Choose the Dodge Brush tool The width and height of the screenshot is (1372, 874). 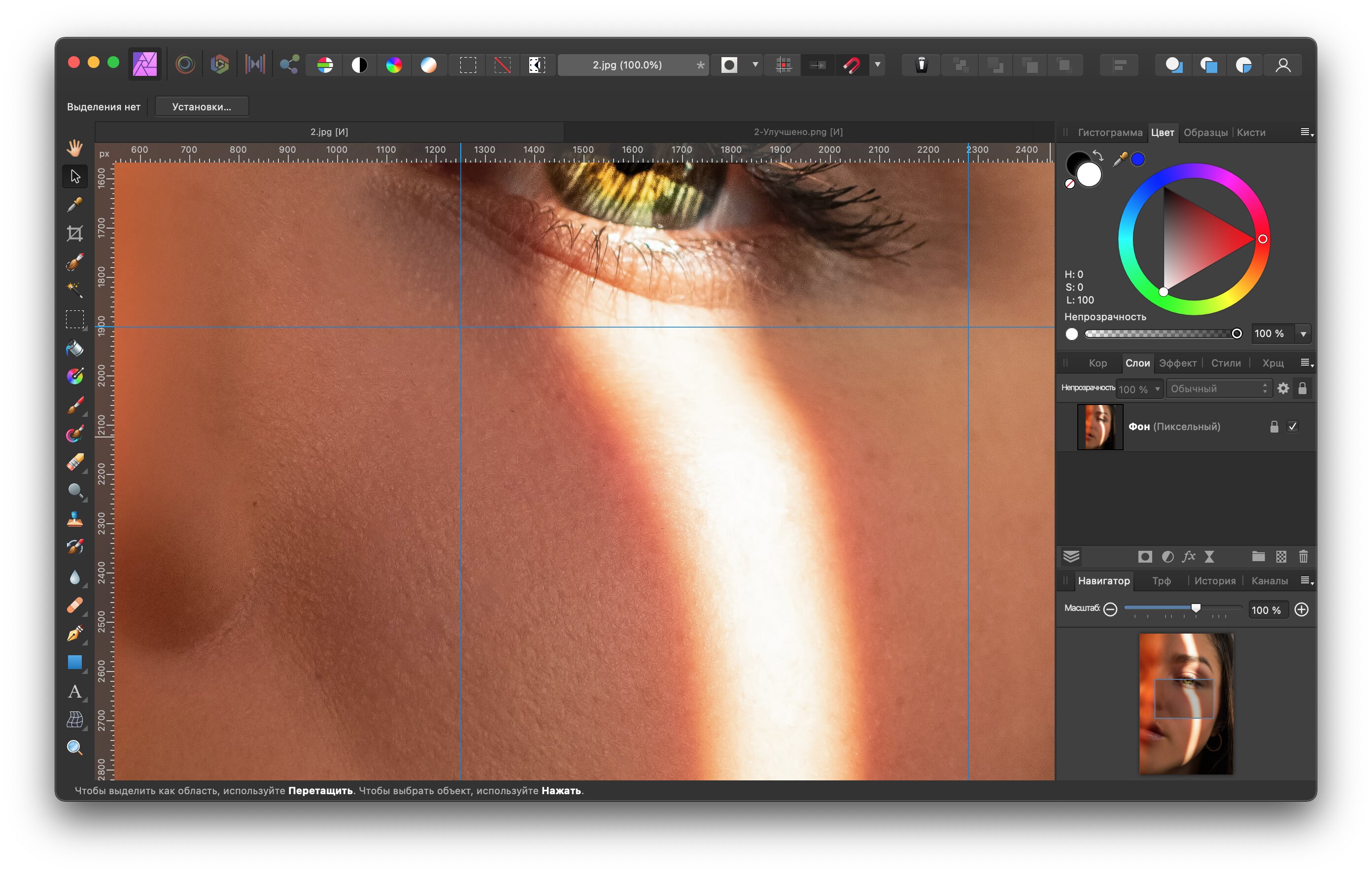74,491
